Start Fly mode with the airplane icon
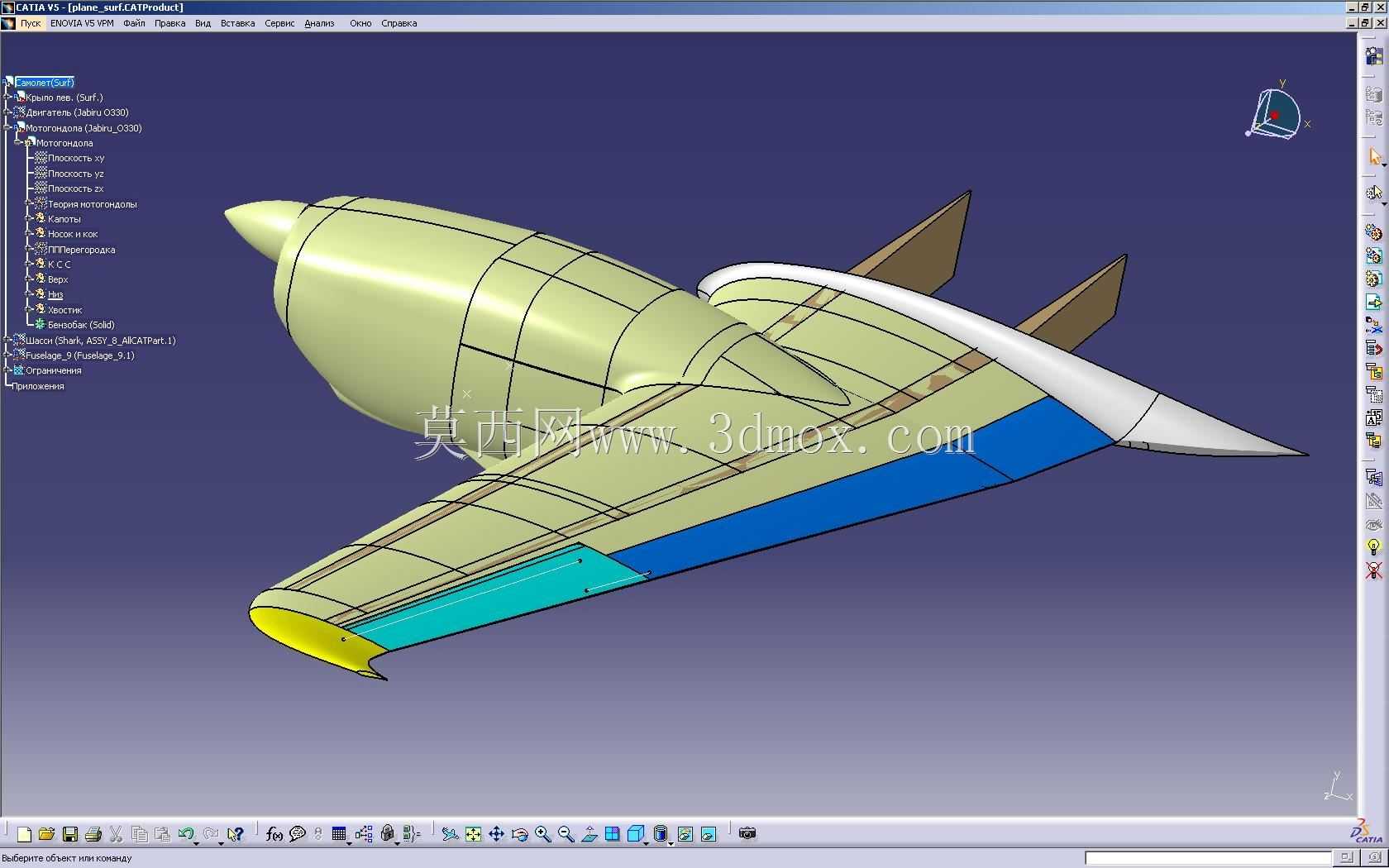Viewport: 1389px width, 868px height. pos(450,834)
